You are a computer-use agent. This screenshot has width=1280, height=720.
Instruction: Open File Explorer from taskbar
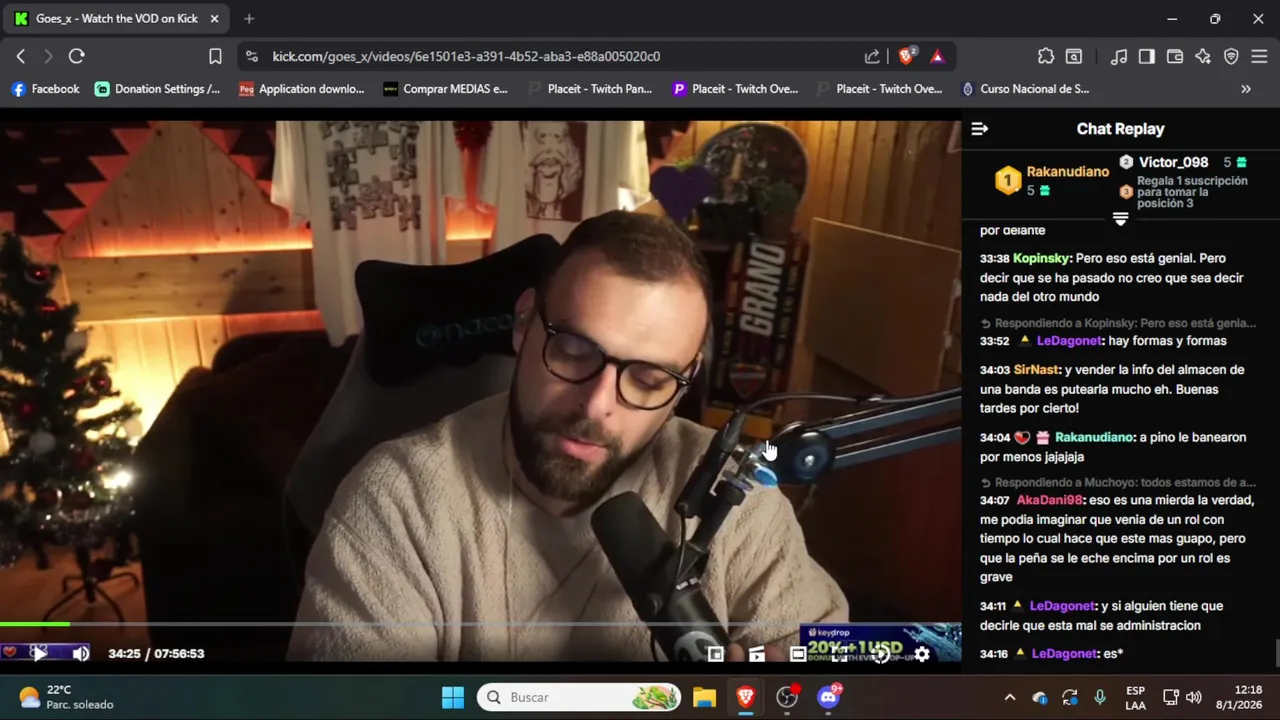tap(704, 697)
